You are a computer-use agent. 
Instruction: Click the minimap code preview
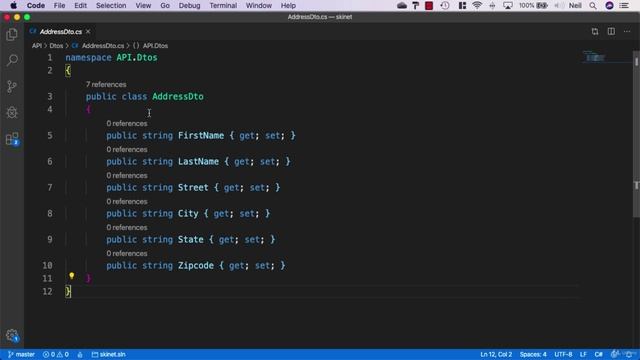click(595, 57)
